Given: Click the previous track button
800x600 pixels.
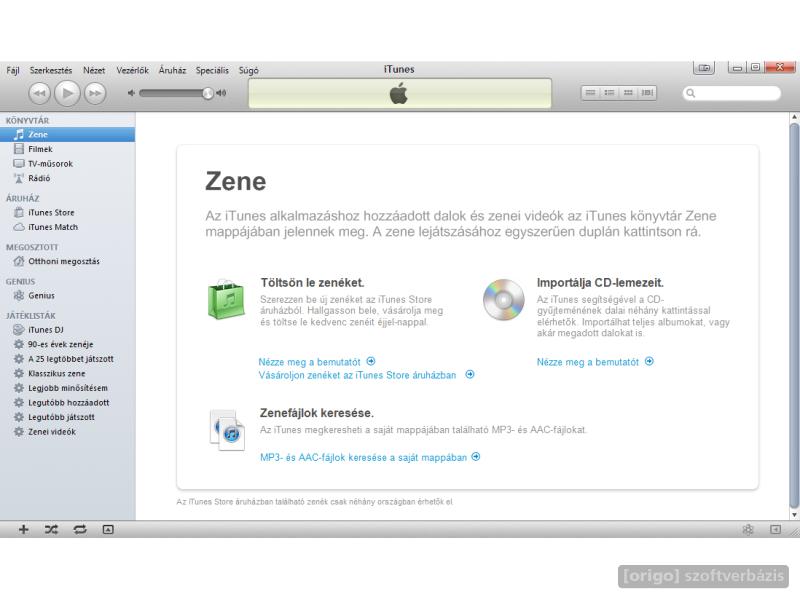Looking at the screenshot, I should (x=39, y=93).
